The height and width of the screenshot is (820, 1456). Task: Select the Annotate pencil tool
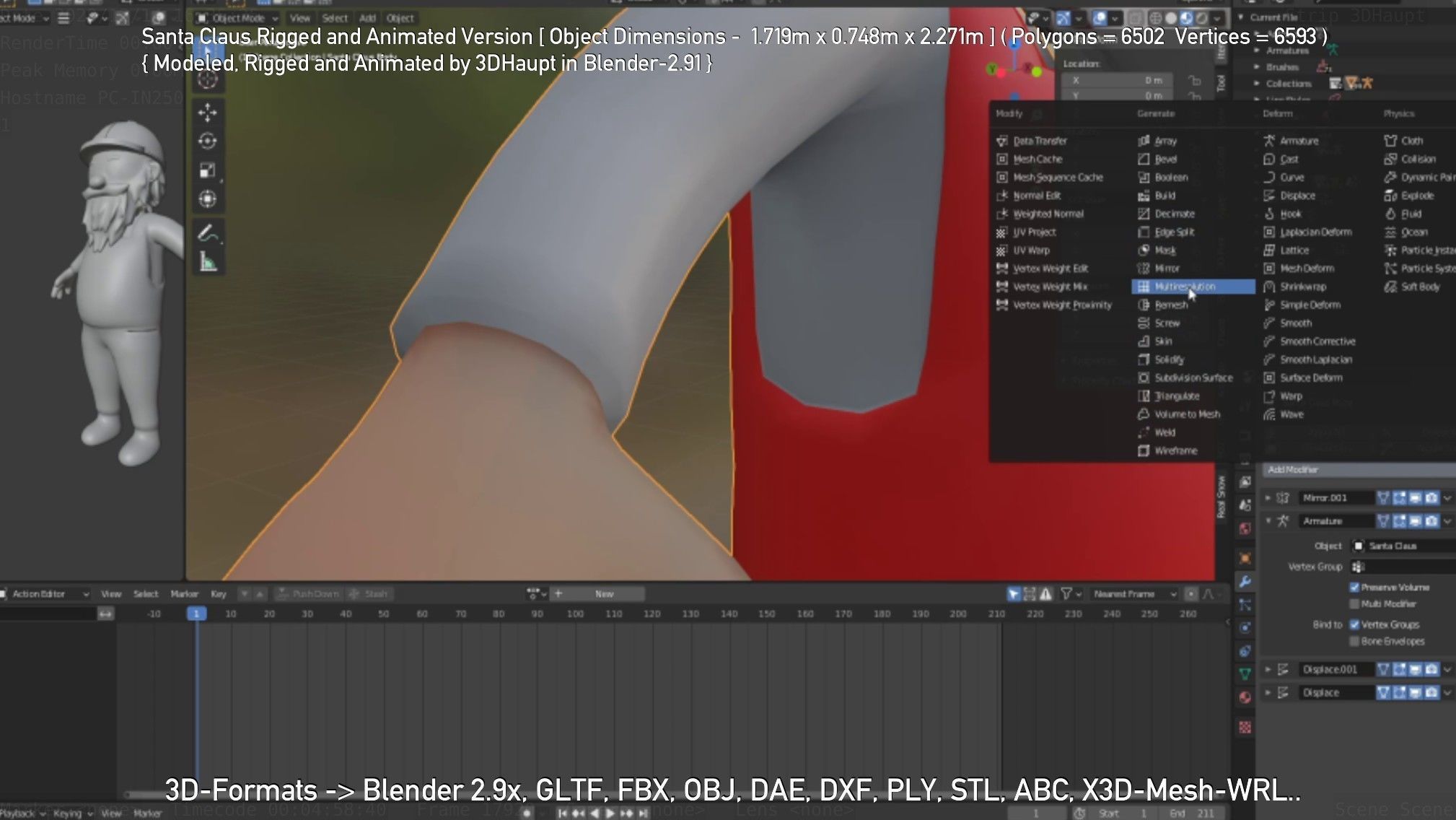point(208,233)
